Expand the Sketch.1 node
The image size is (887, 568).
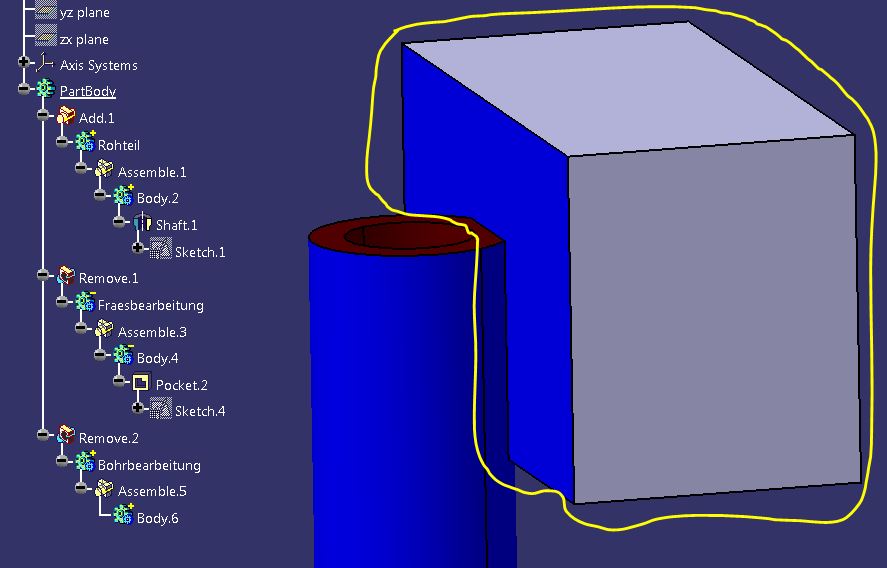coord(138,248)
